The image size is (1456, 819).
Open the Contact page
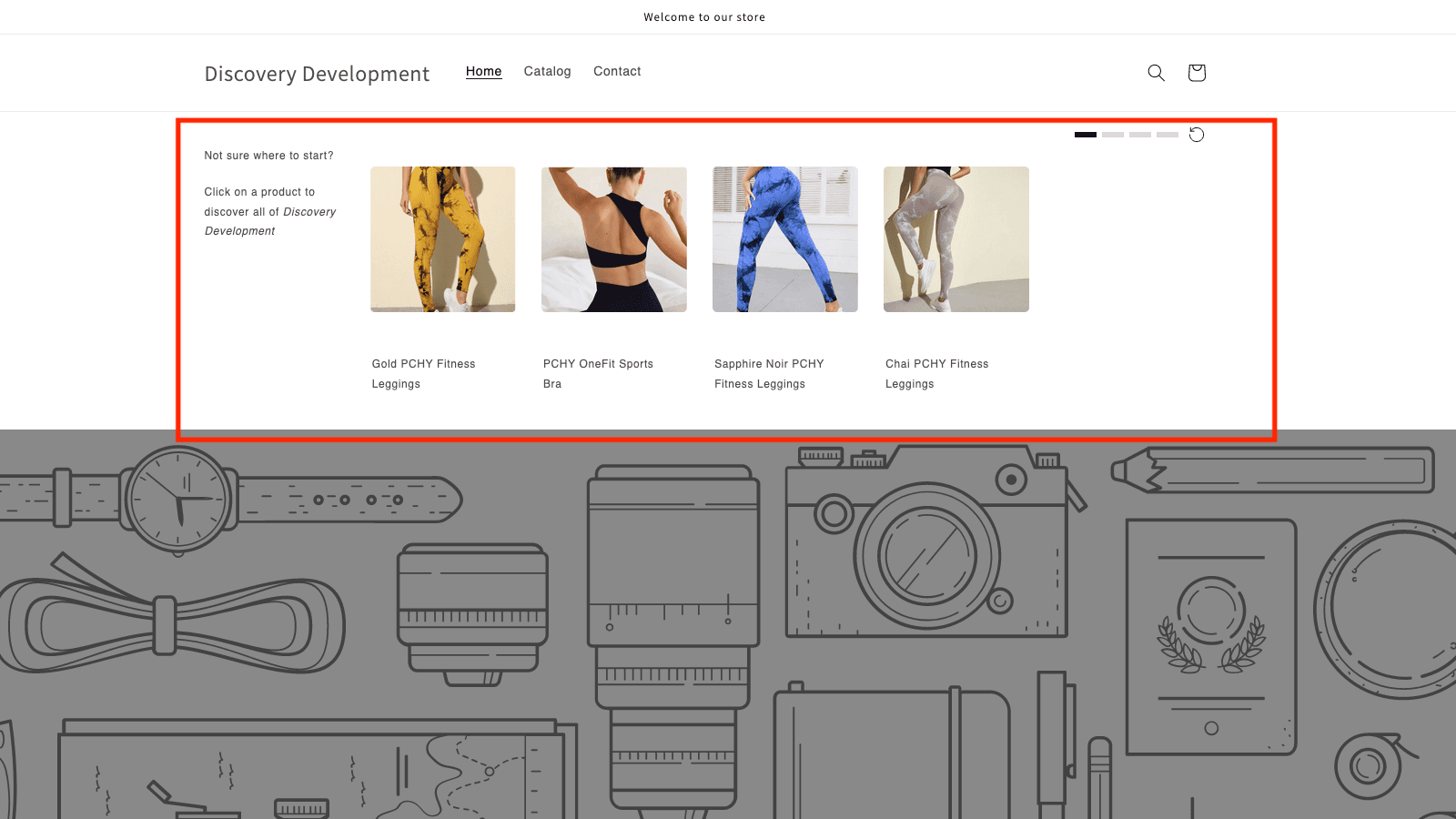point(617,71)
